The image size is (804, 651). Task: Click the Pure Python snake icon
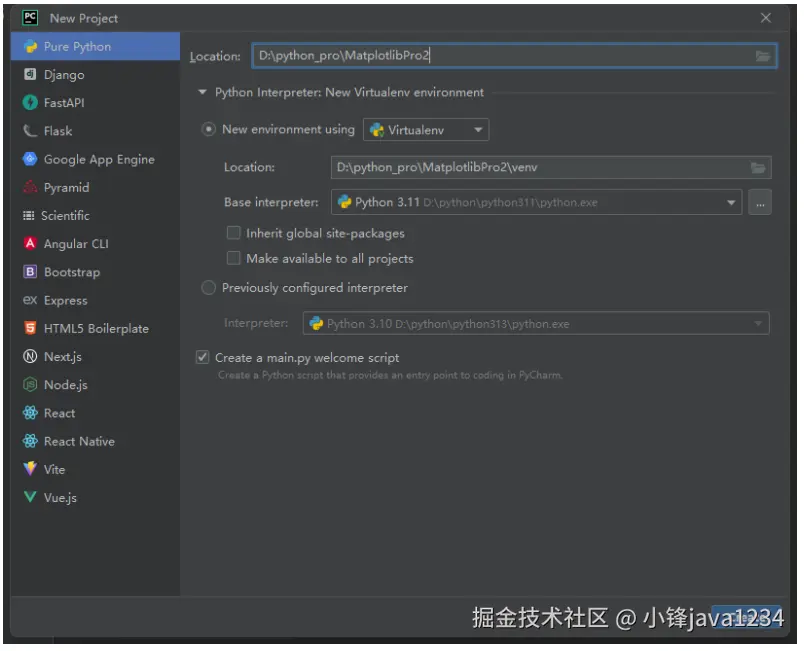31,47
